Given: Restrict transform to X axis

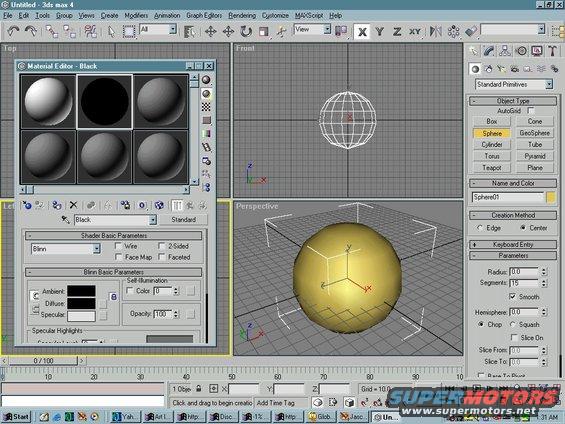Looking at the screenshot, I should (362, 32).
